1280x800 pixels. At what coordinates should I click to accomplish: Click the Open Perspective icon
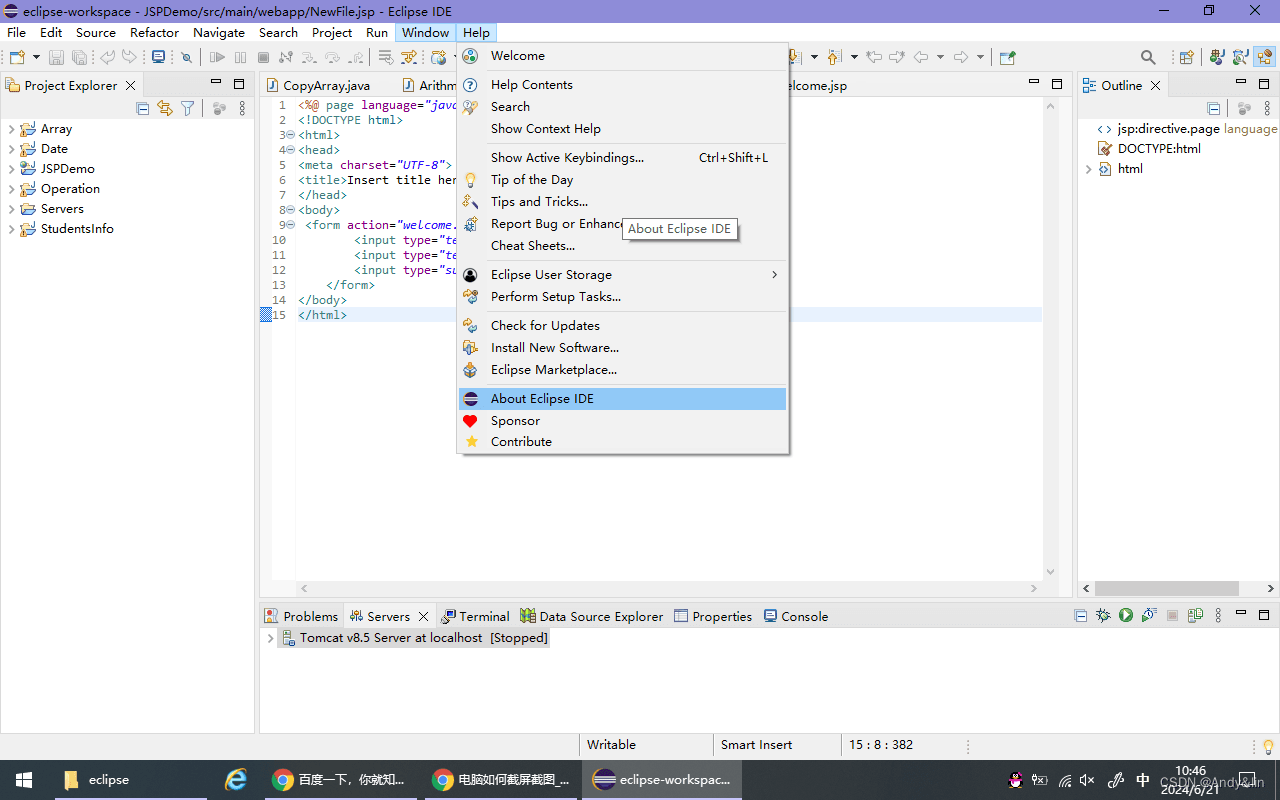1187,58
